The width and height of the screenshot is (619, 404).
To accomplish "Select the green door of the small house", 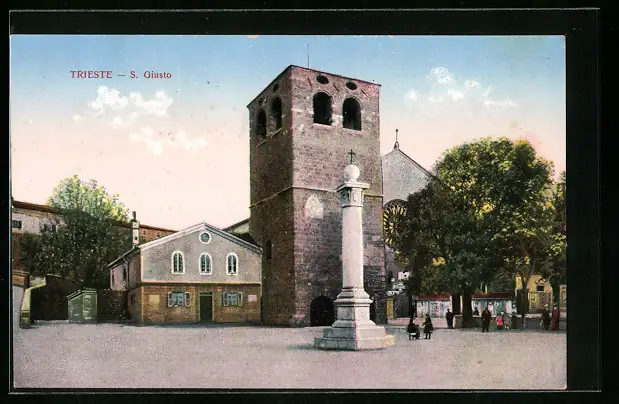I will (206, 307).
